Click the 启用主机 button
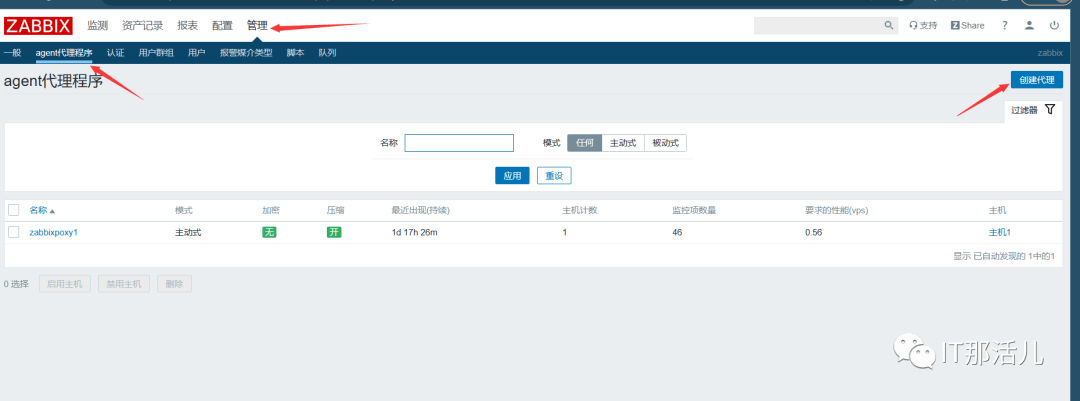 pos(65,283)
